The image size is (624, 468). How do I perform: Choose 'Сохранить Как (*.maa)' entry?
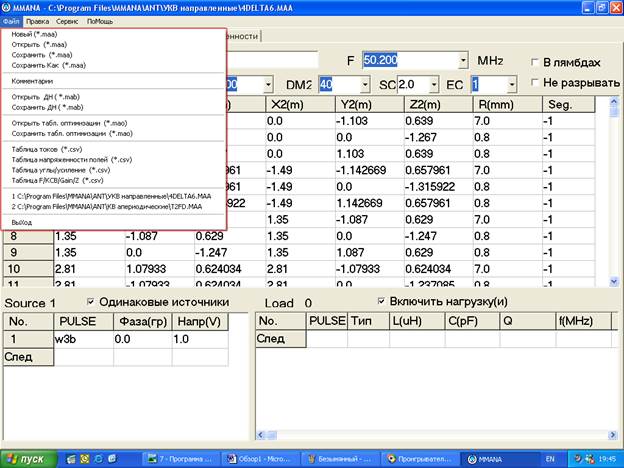pyautogui.click(x=49, y=65)
